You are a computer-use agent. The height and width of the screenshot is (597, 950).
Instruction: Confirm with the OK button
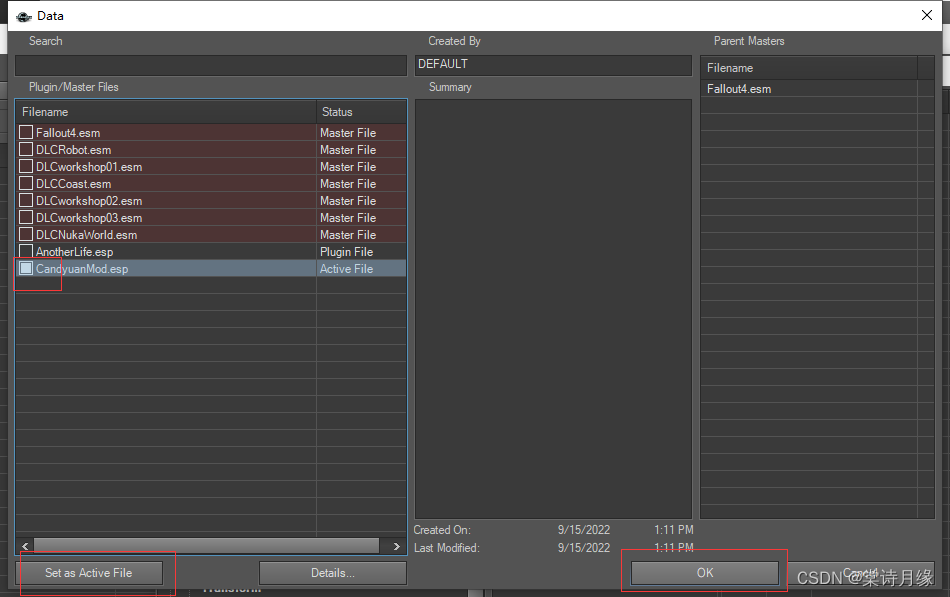pyautogui.click(x=705, y=573)
